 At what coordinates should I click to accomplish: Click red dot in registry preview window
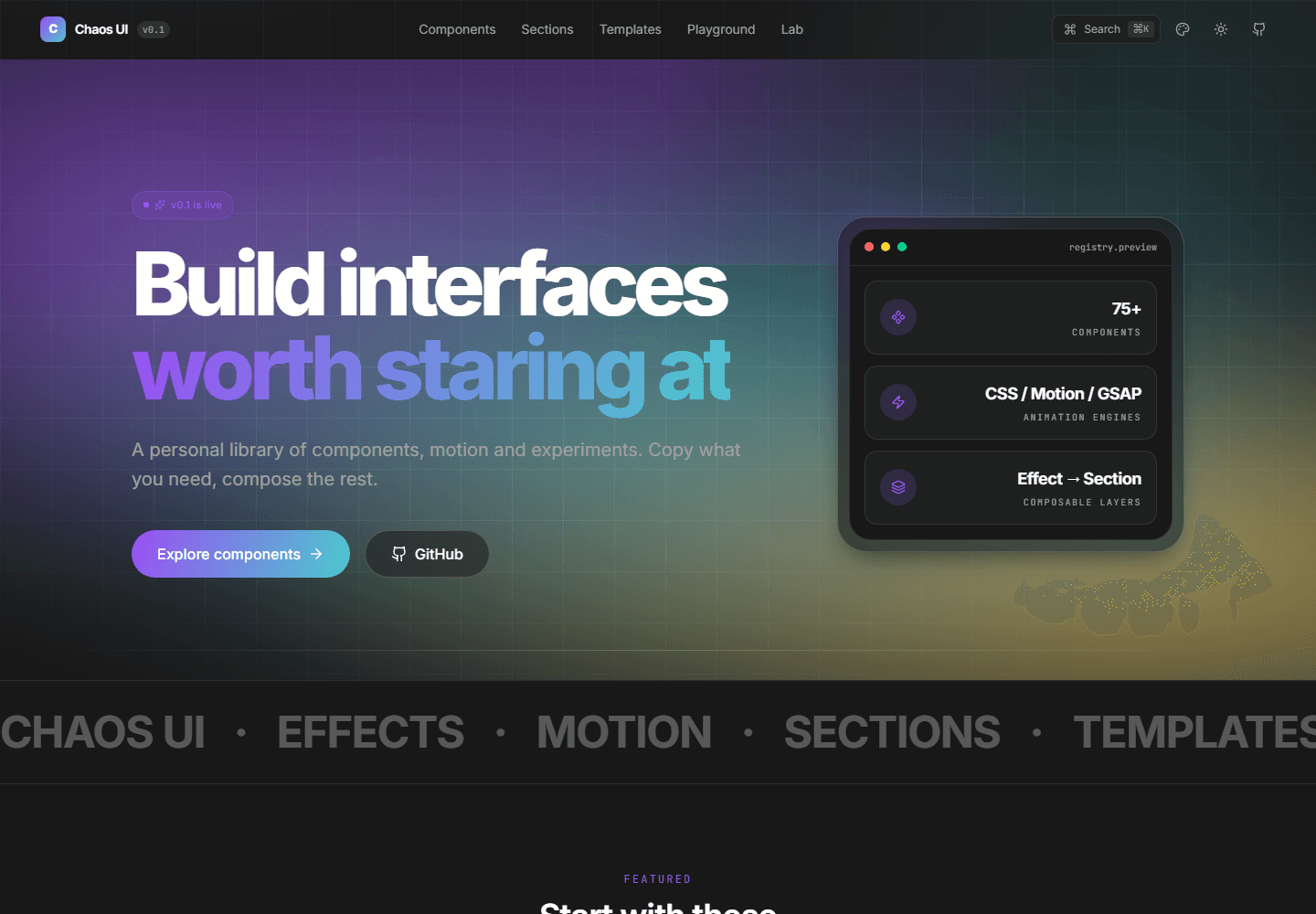[x=869, y=247]
